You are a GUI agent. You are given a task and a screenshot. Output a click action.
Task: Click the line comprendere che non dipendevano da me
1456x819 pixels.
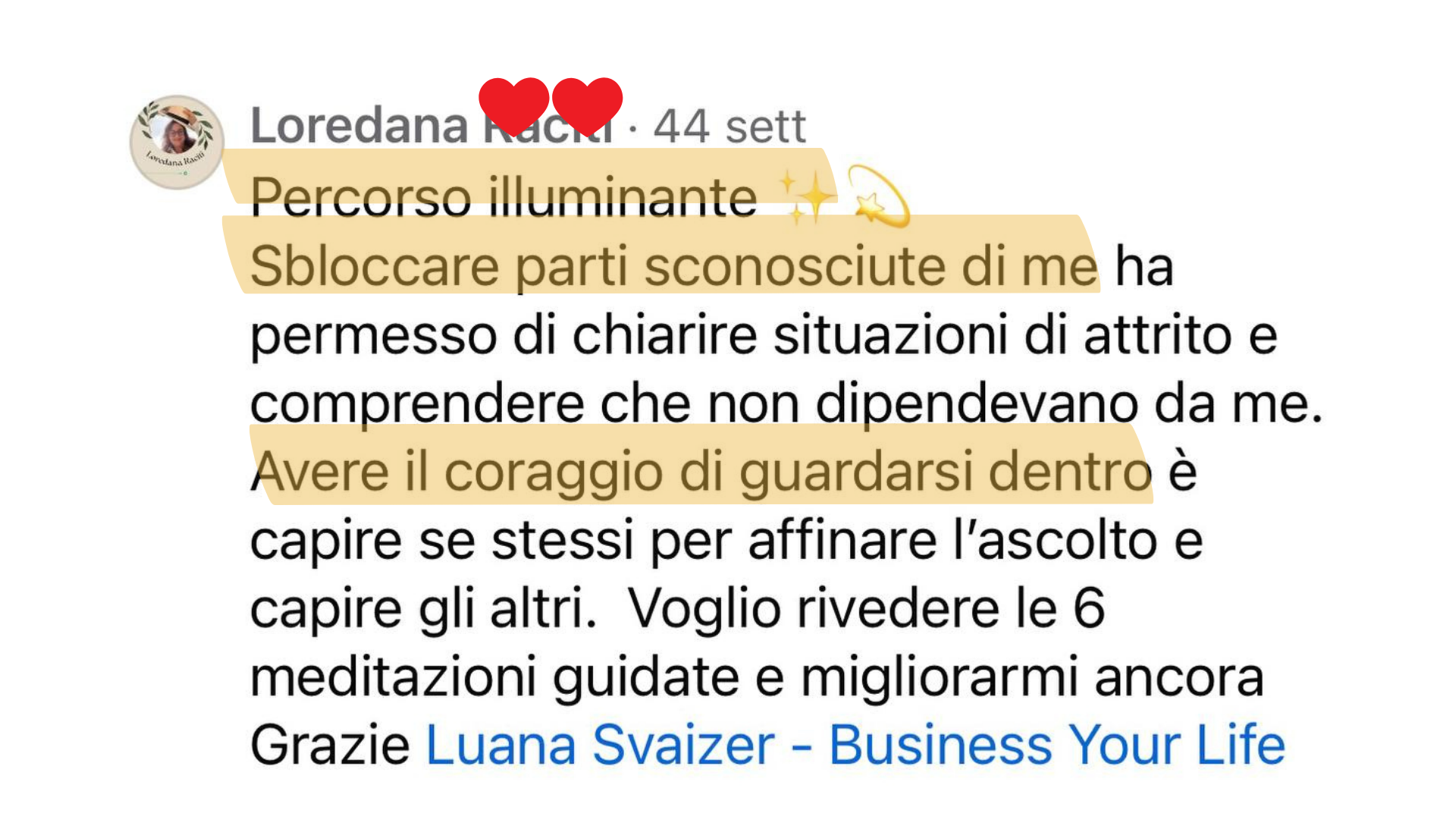point(786,404)
